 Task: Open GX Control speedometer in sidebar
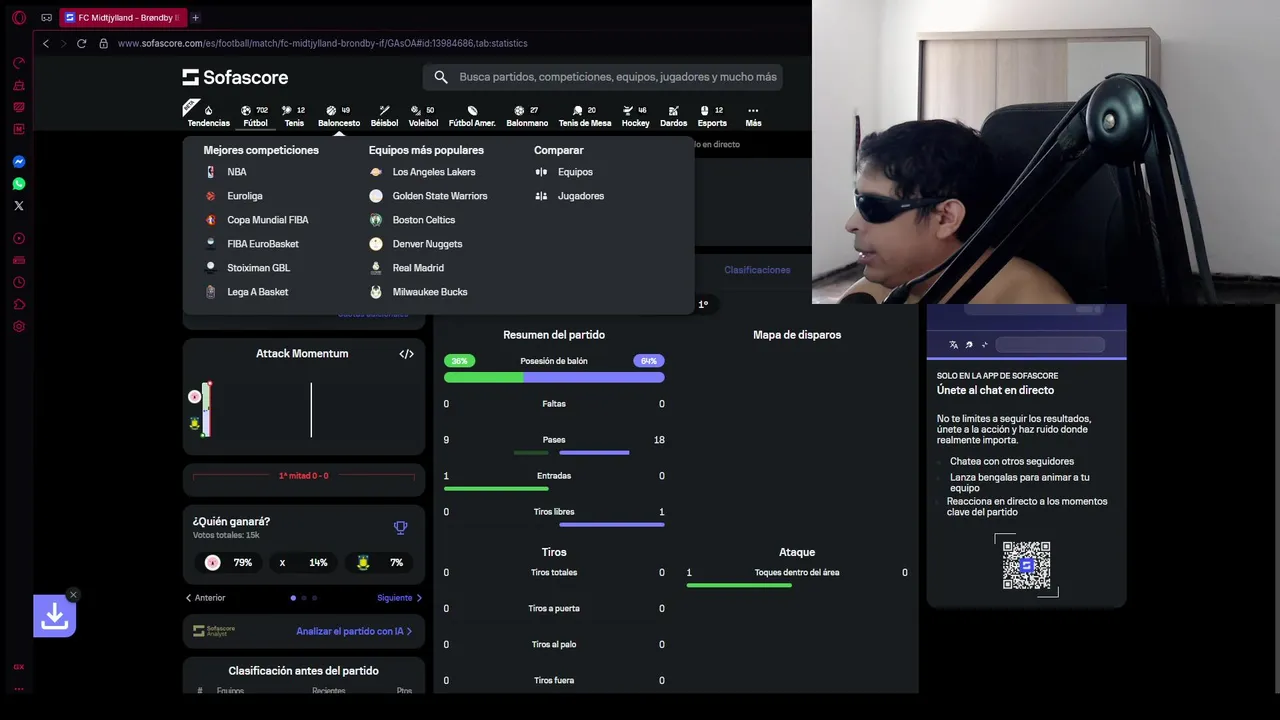pos(19,63)
